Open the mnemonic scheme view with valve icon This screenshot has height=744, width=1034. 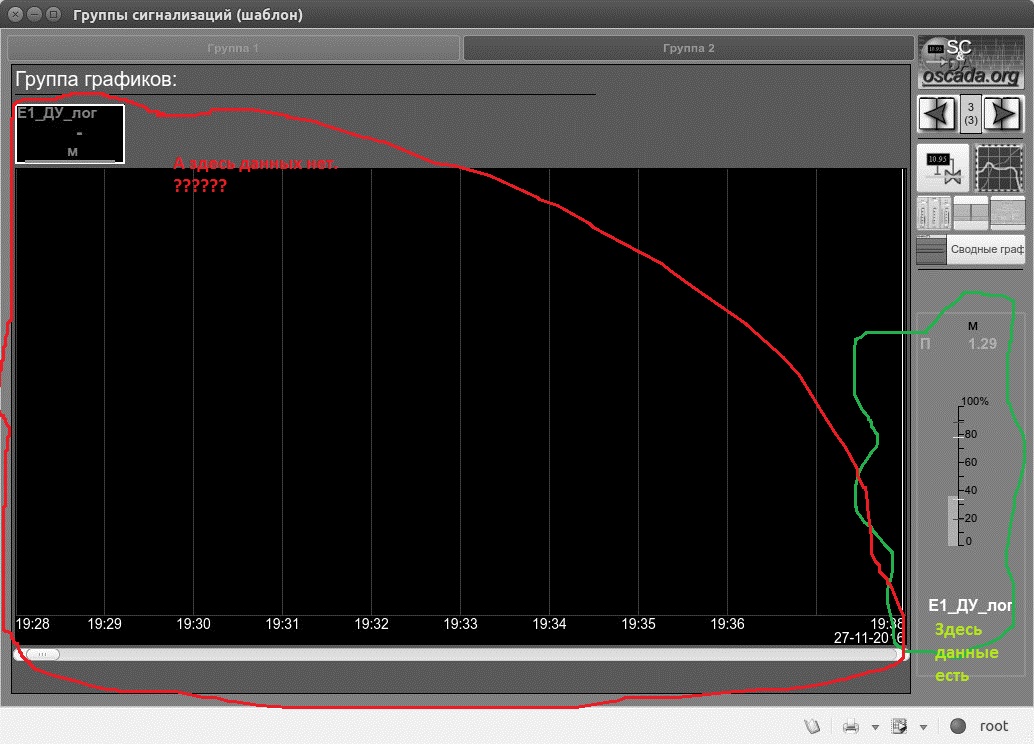(943, 167)
